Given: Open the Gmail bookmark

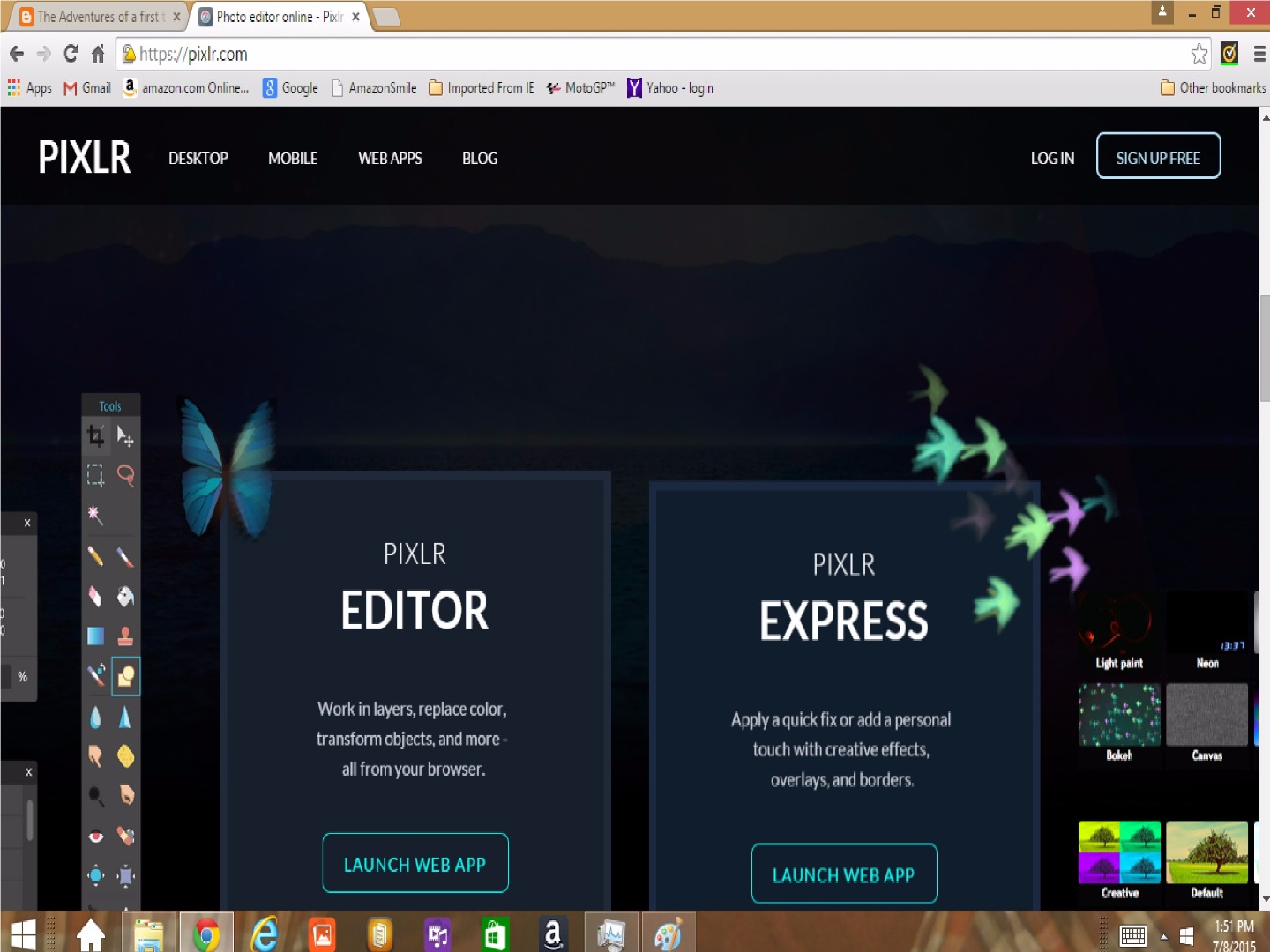Looking at the screenshot, I should pos(87,88).
